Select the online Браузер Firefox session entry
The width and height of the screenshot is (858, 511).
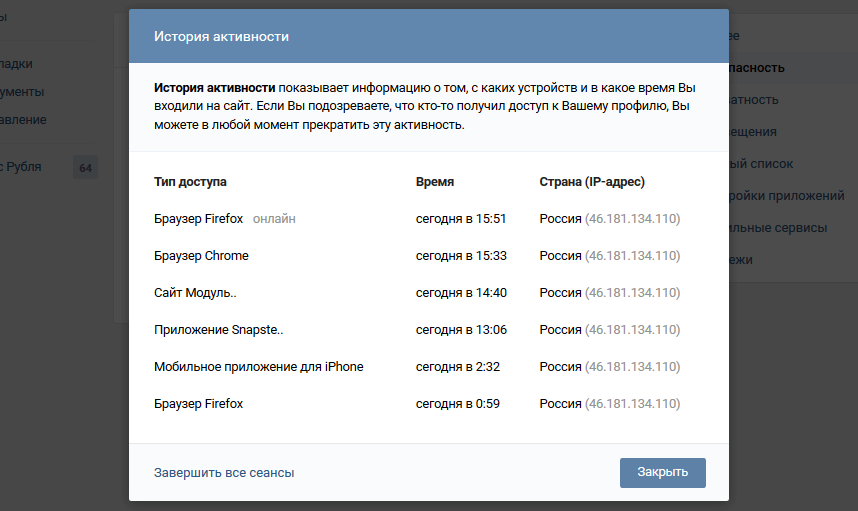pos(199,219)
